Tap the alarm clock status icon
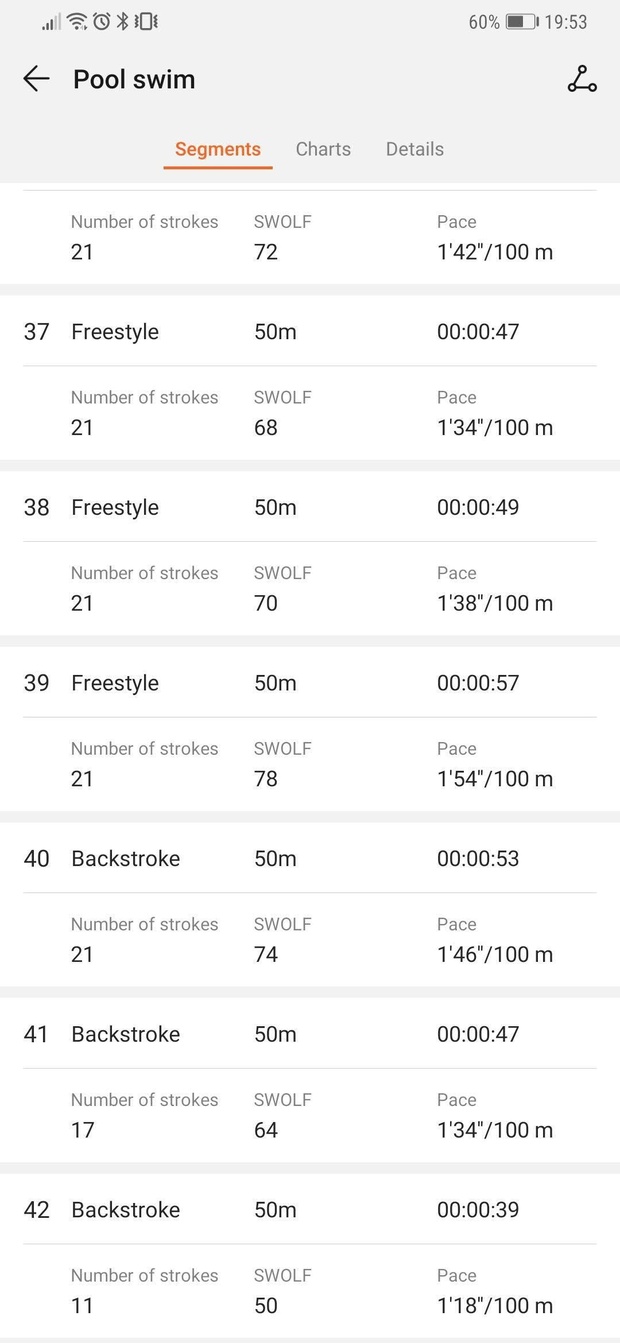This screenshot has height=1343, width=620. click(x=101, y=21)
